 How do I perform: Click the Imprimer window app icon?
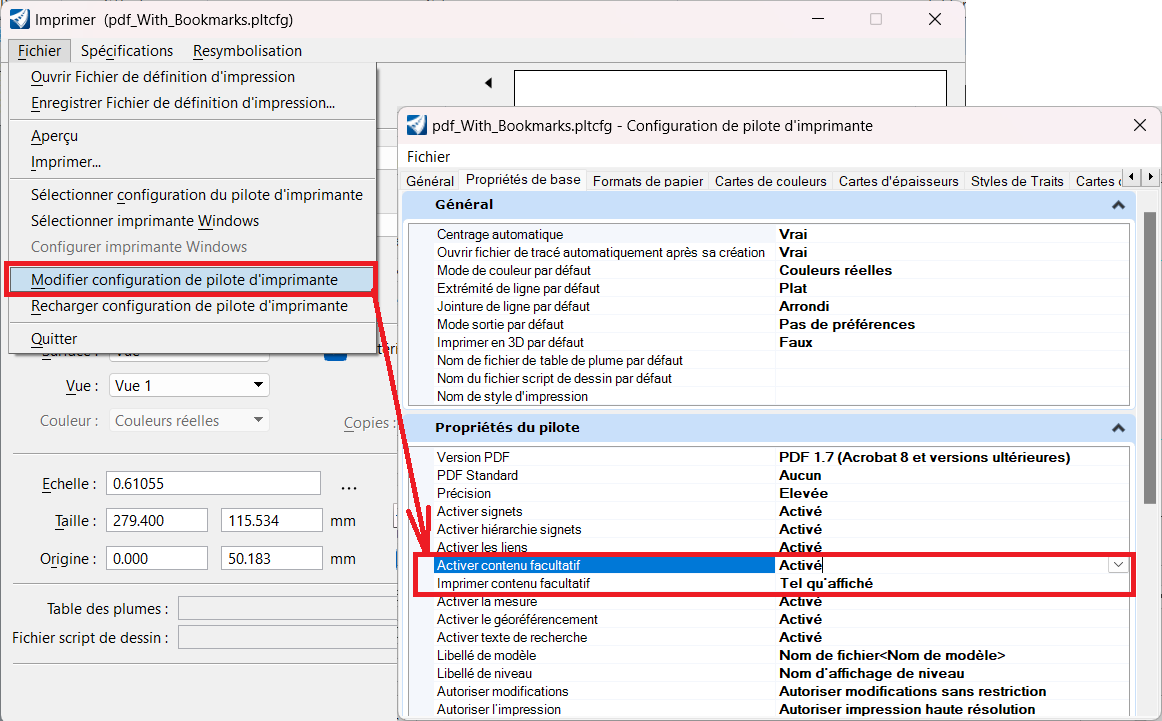(x=19, y=19)
